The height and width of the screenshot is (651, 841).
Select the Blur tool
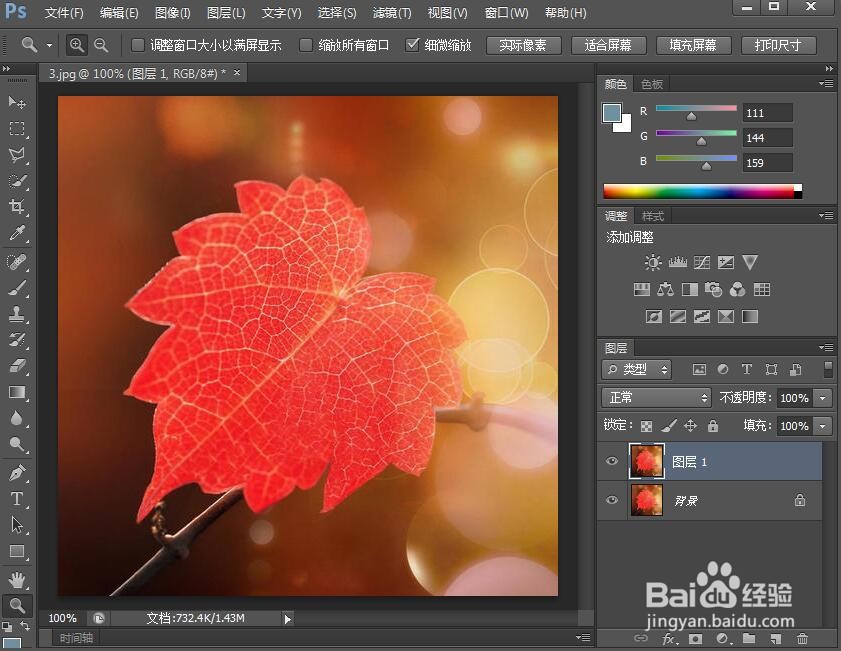17,418
